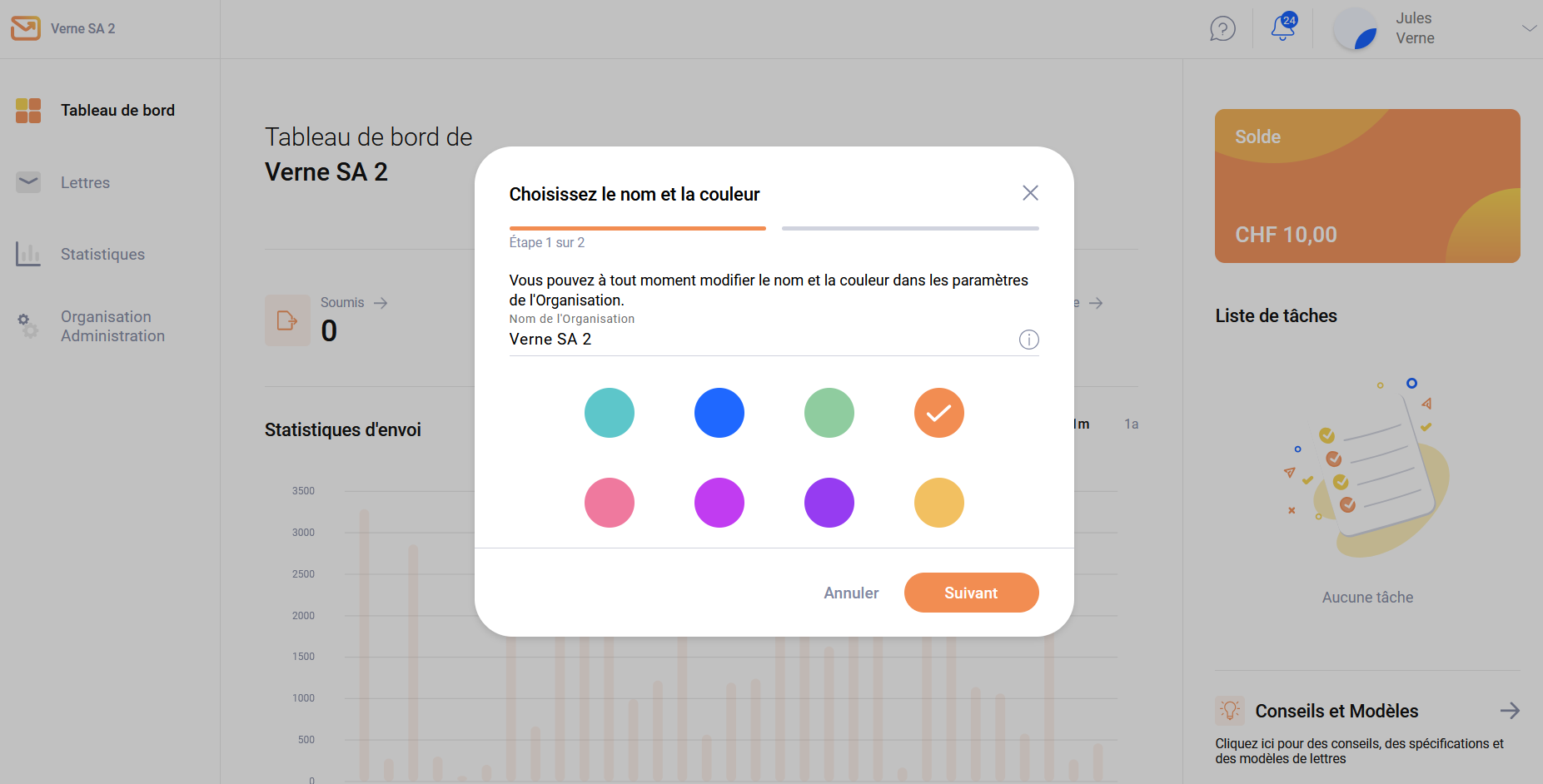The width and height of the screenshot is (1543, 784).
Task: Follow the Soumis arrow link
Action: point(381,303)
